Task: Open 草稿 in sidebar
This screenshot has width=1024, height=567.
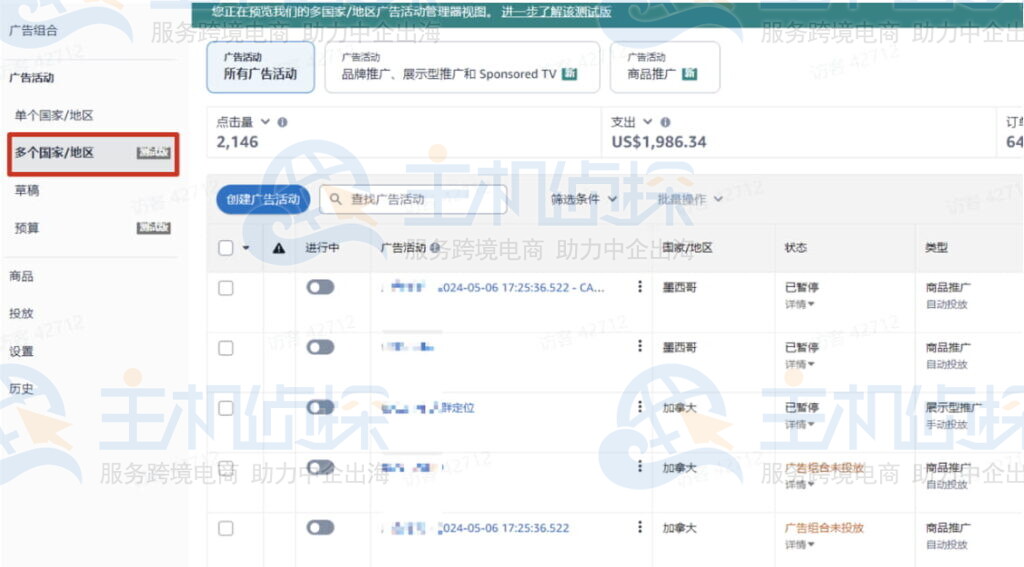Action: (27, 191)
